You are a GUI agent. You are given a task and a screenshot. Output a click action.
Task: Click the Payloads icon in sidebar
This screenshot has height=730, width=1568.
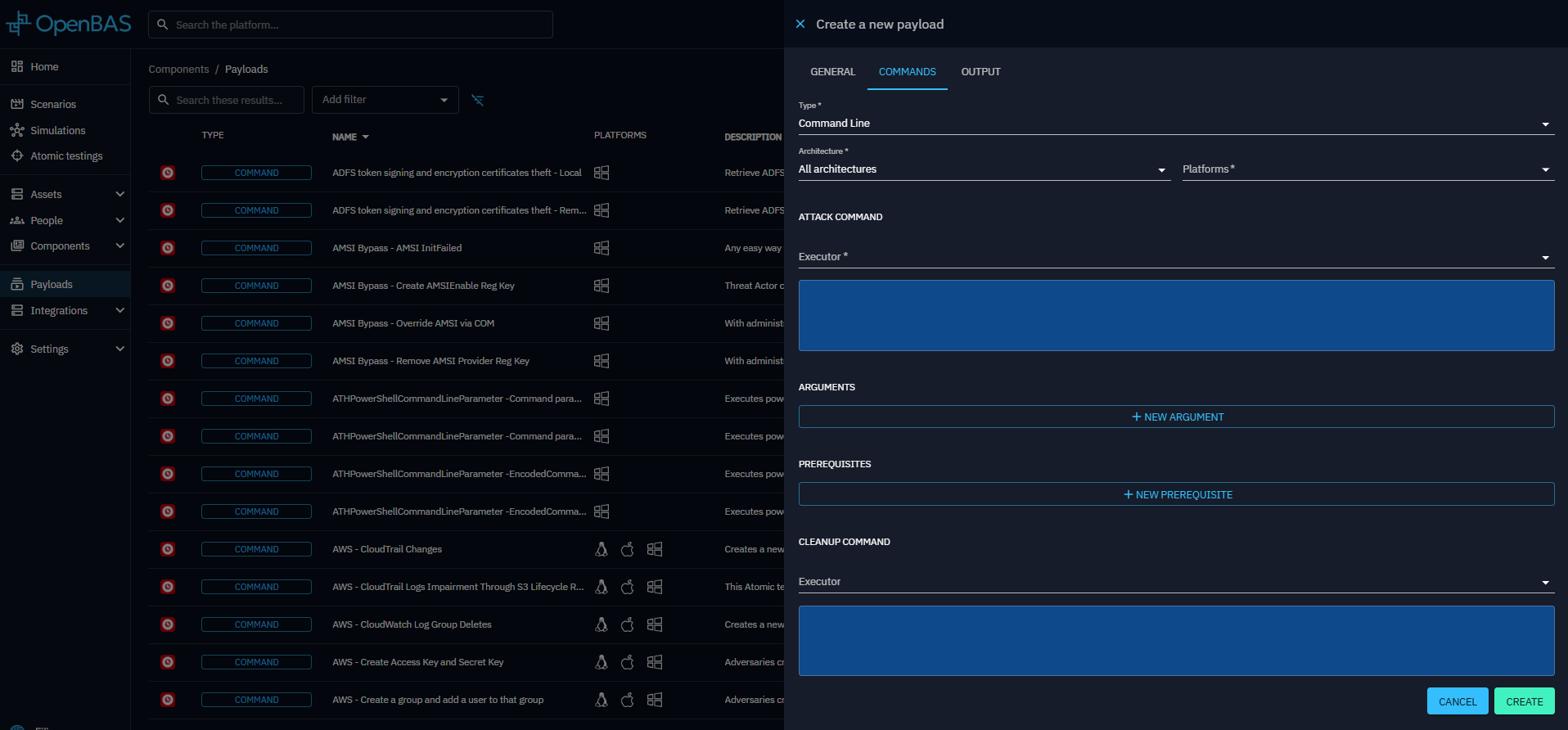click(x=17, y=285)
